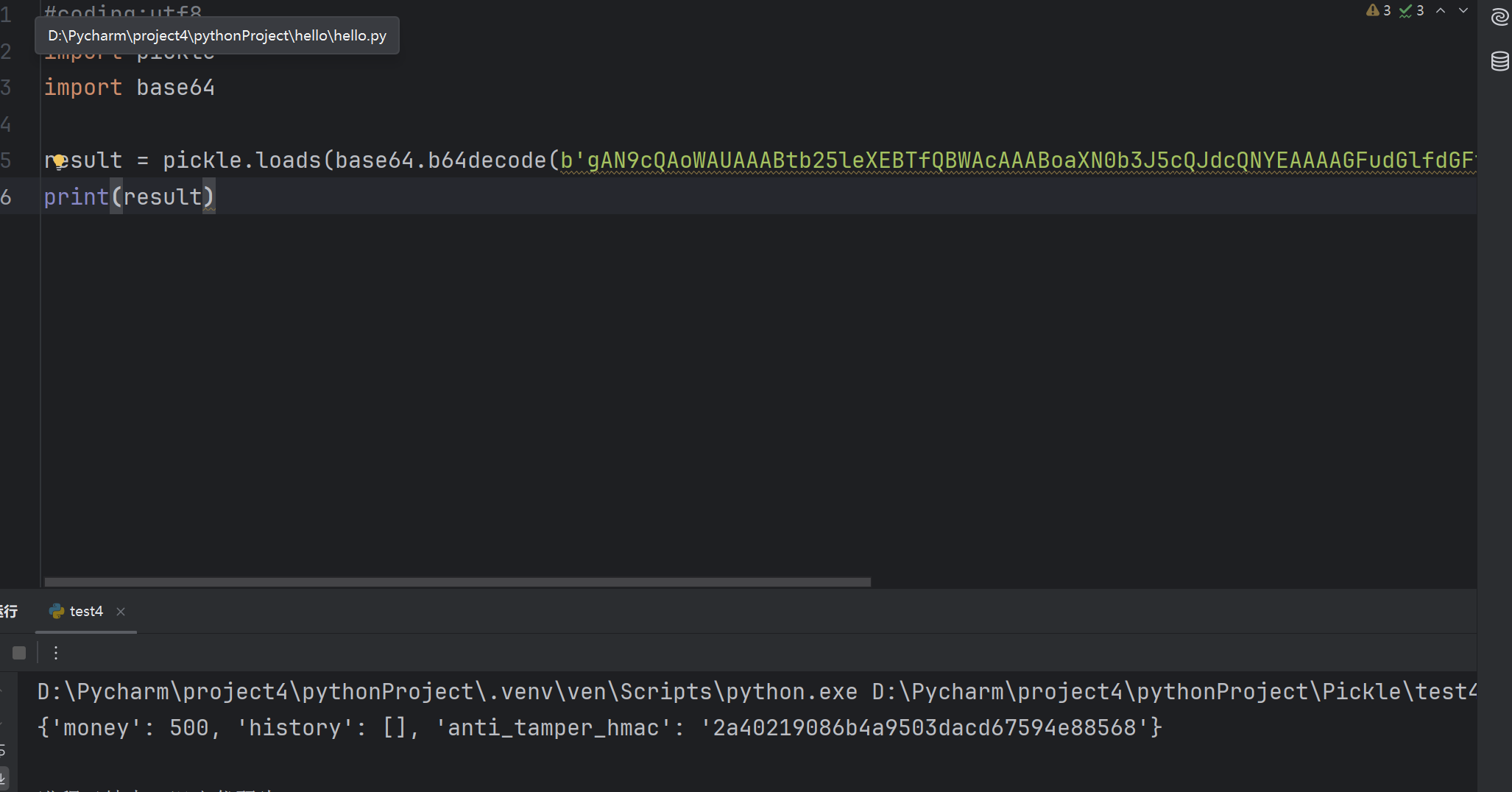
Task: Close the test4 run tab
Action: [121, 612]
